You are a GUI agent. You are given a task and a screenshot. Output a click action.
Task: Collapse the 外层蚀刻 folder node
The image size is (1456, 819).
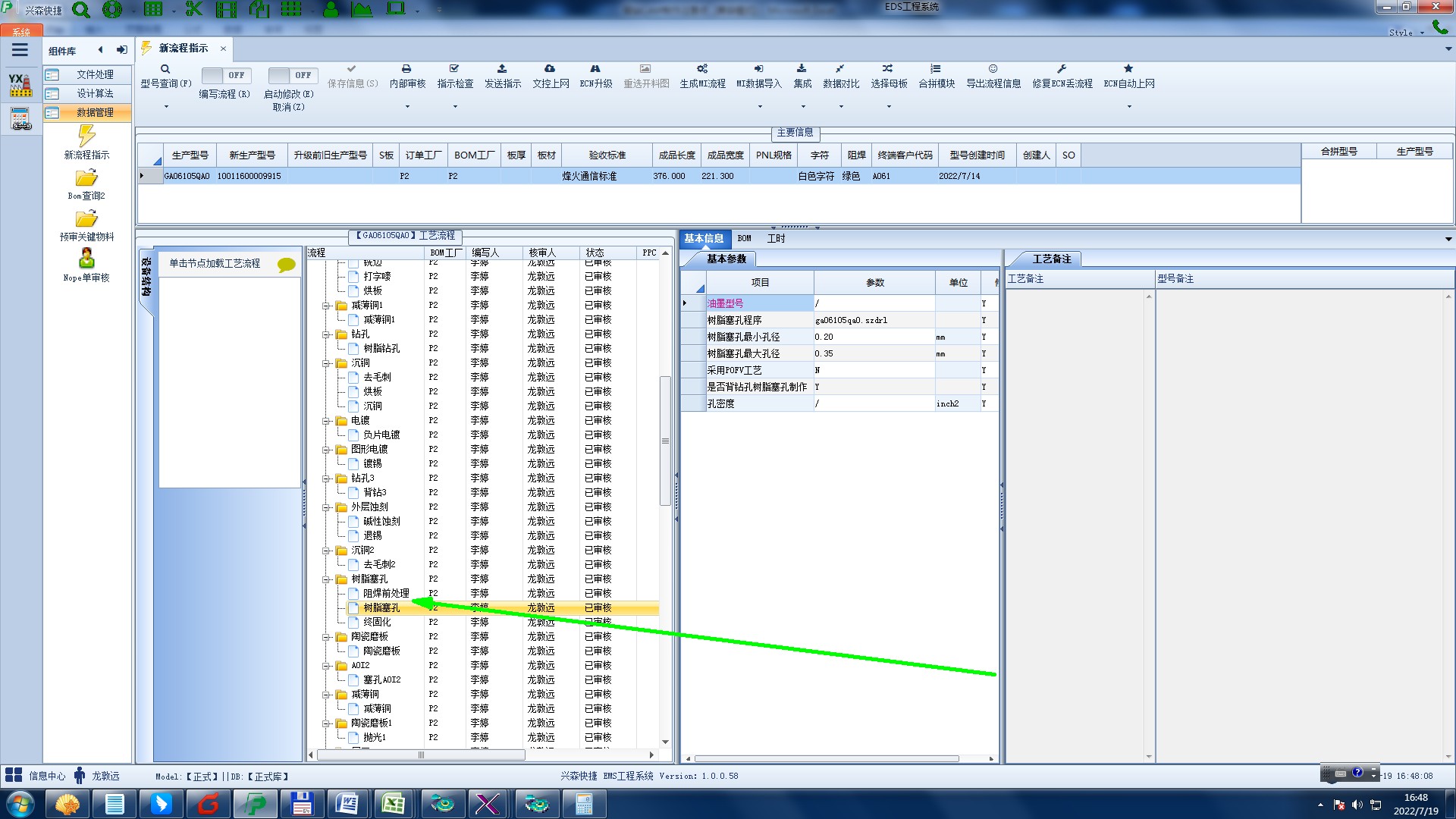326,507
